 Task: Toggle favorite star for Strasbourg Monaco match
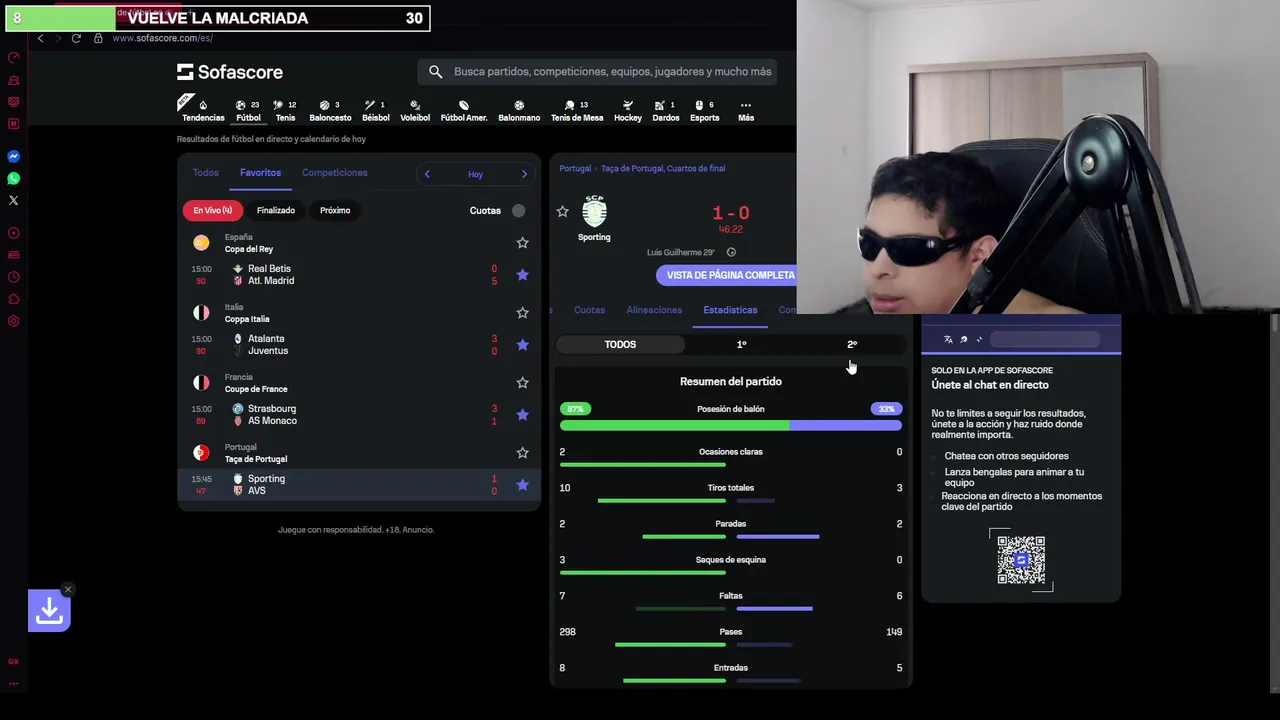coord(522,414)
